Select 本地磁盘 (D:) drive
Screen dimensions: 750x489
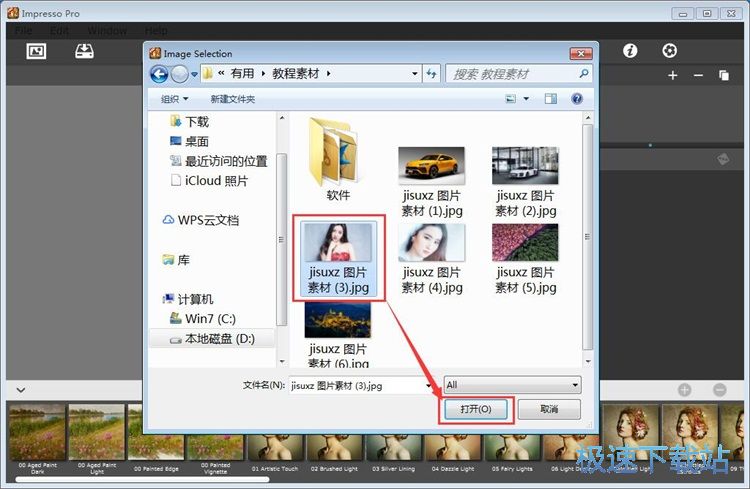tap(212, 339)
